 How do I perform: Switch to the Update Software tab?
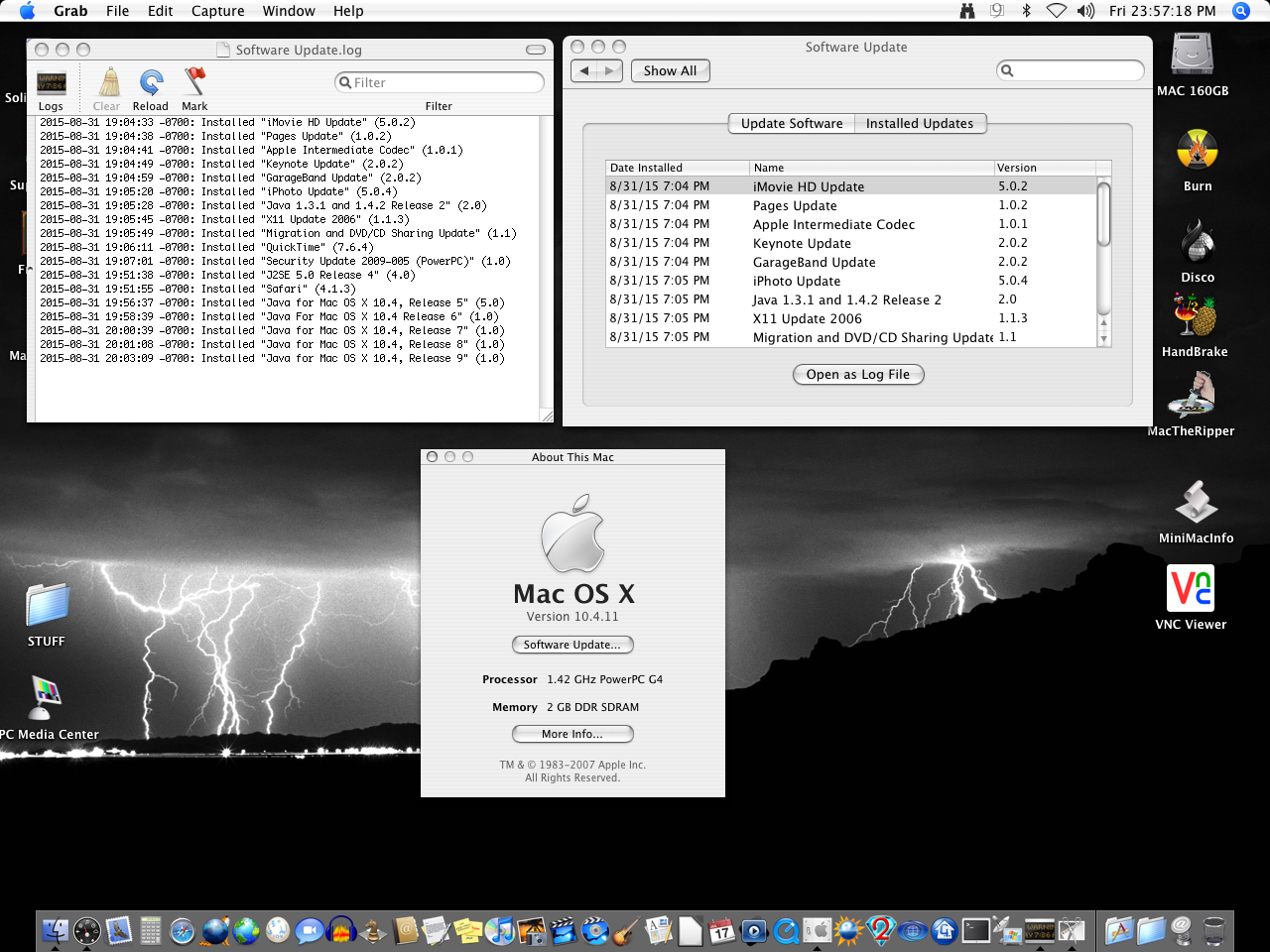tap(792, 123)
